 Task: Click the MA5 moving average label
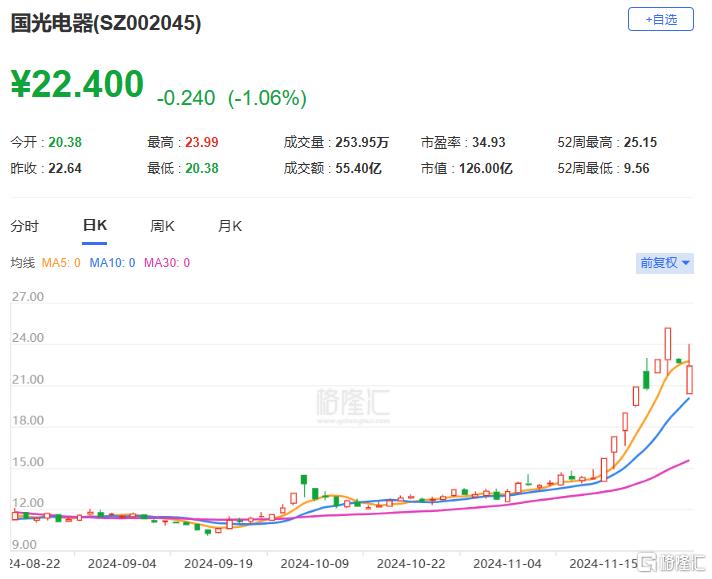pyautogui.click(x=61, y=262)
